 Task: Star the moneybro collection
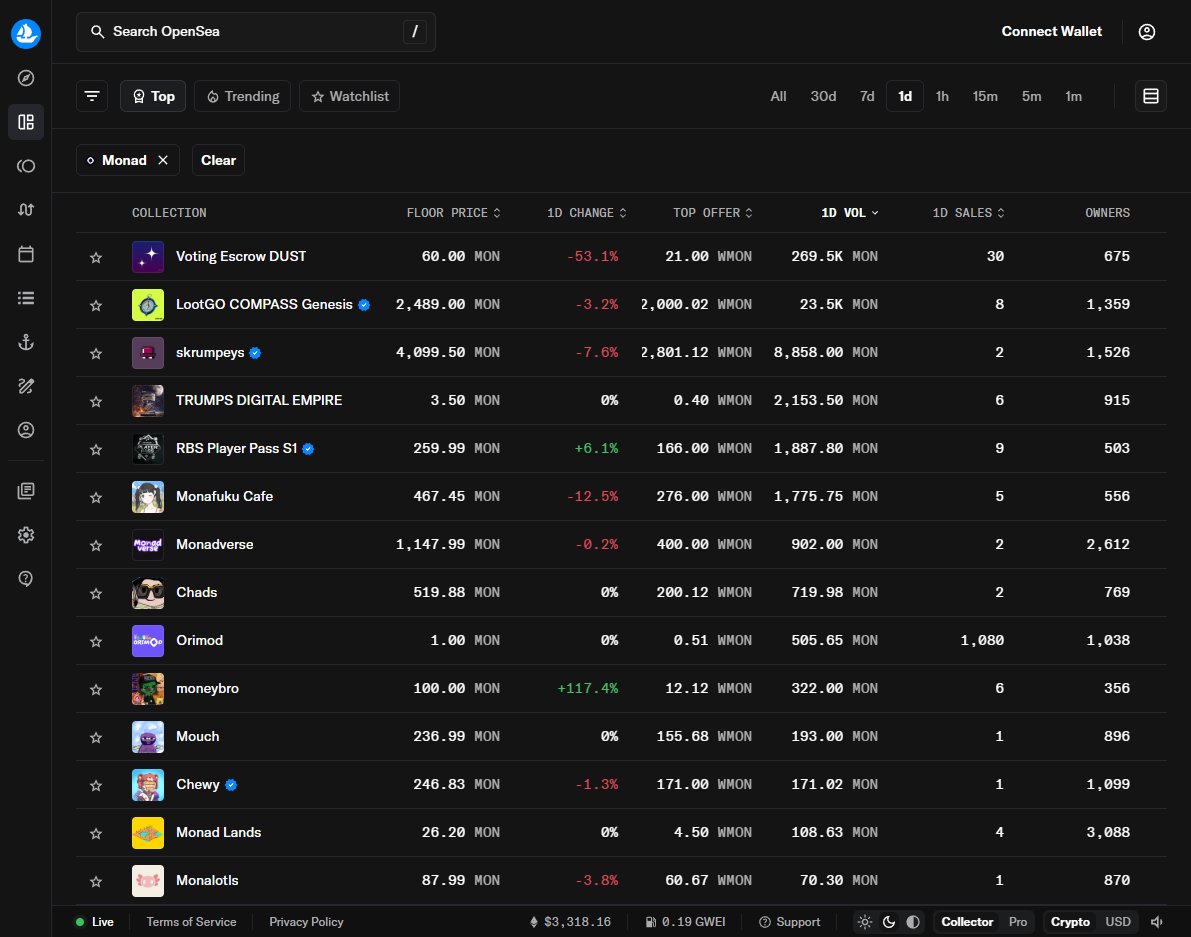pyautogui.click(x=96, y=689)
